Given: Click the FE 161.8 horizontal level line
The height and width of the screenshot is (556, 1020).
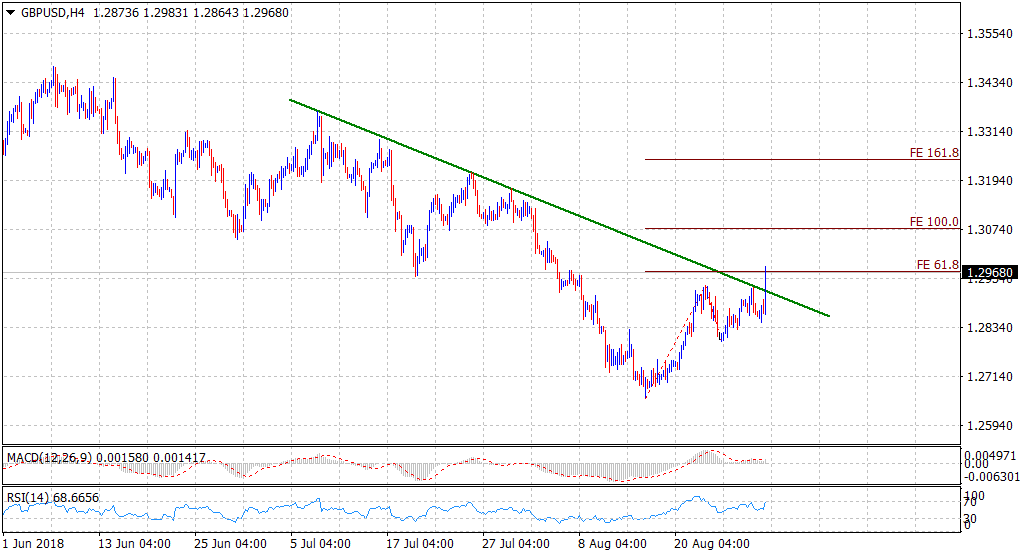Looking at the screenshot, I should coord(780,159).
